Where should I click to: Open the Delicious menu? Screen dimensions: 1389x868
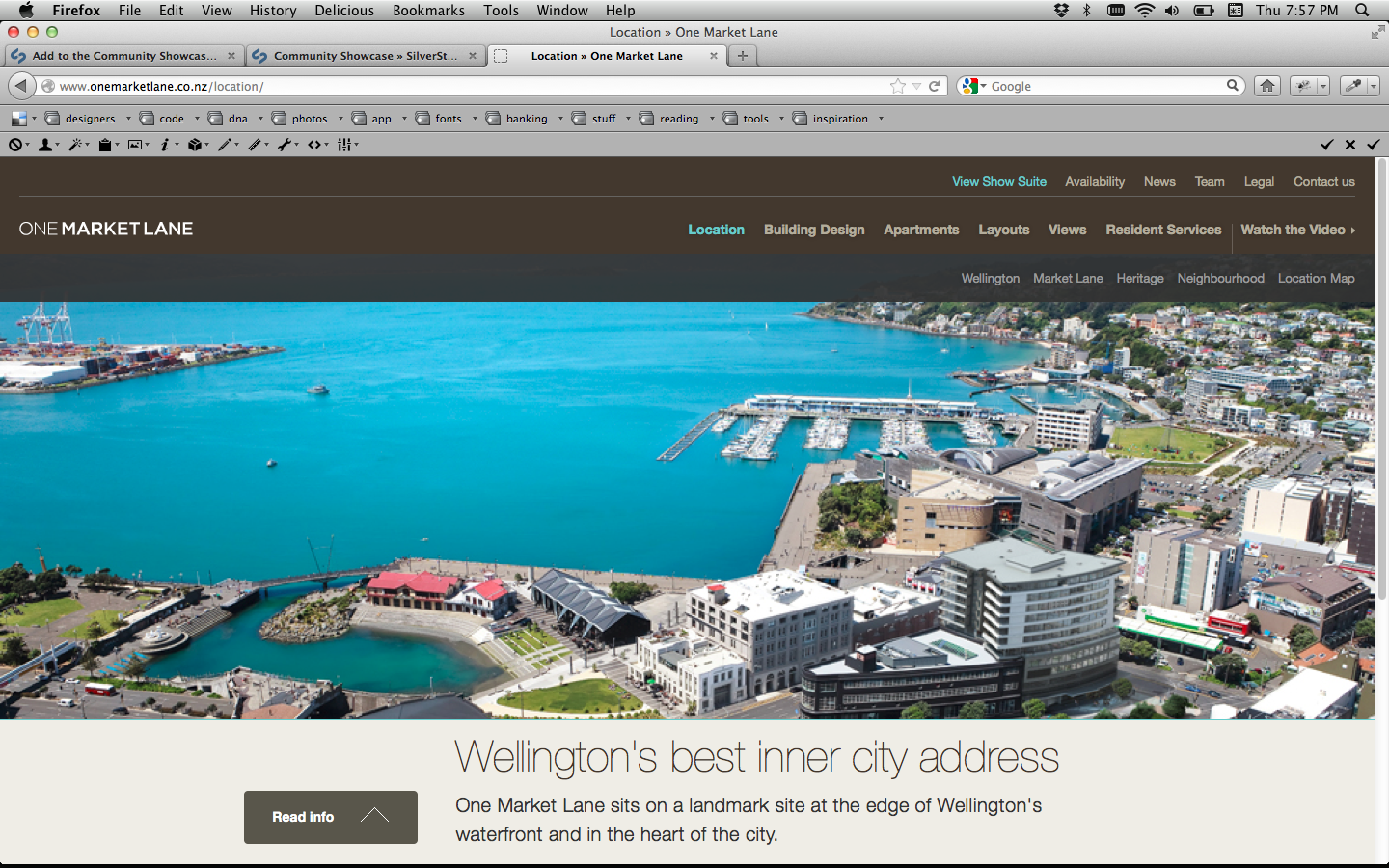[344, 11]
